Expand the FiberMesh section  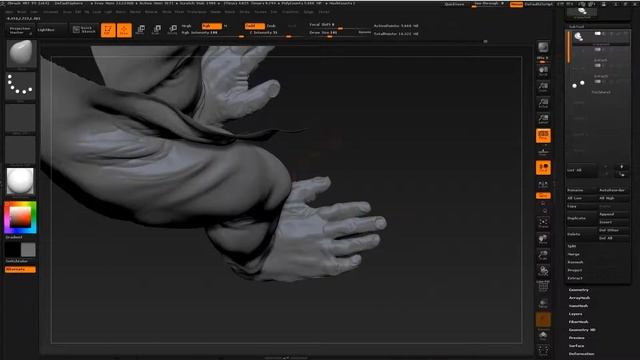pyautogui.click(x=579, y=322)
